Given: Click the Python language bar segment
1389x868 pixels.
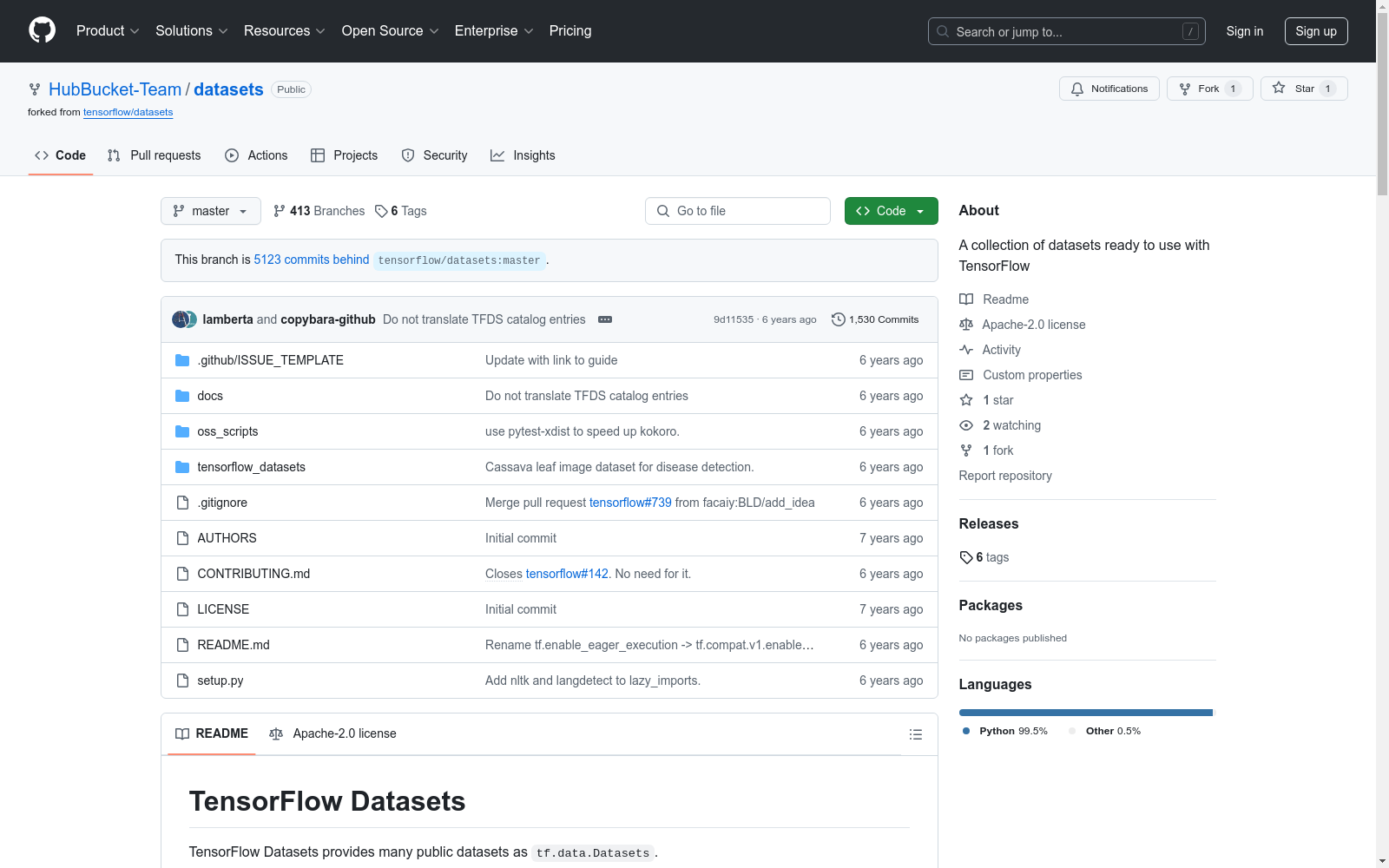Looking at the screenshot, I should 1085,713.
